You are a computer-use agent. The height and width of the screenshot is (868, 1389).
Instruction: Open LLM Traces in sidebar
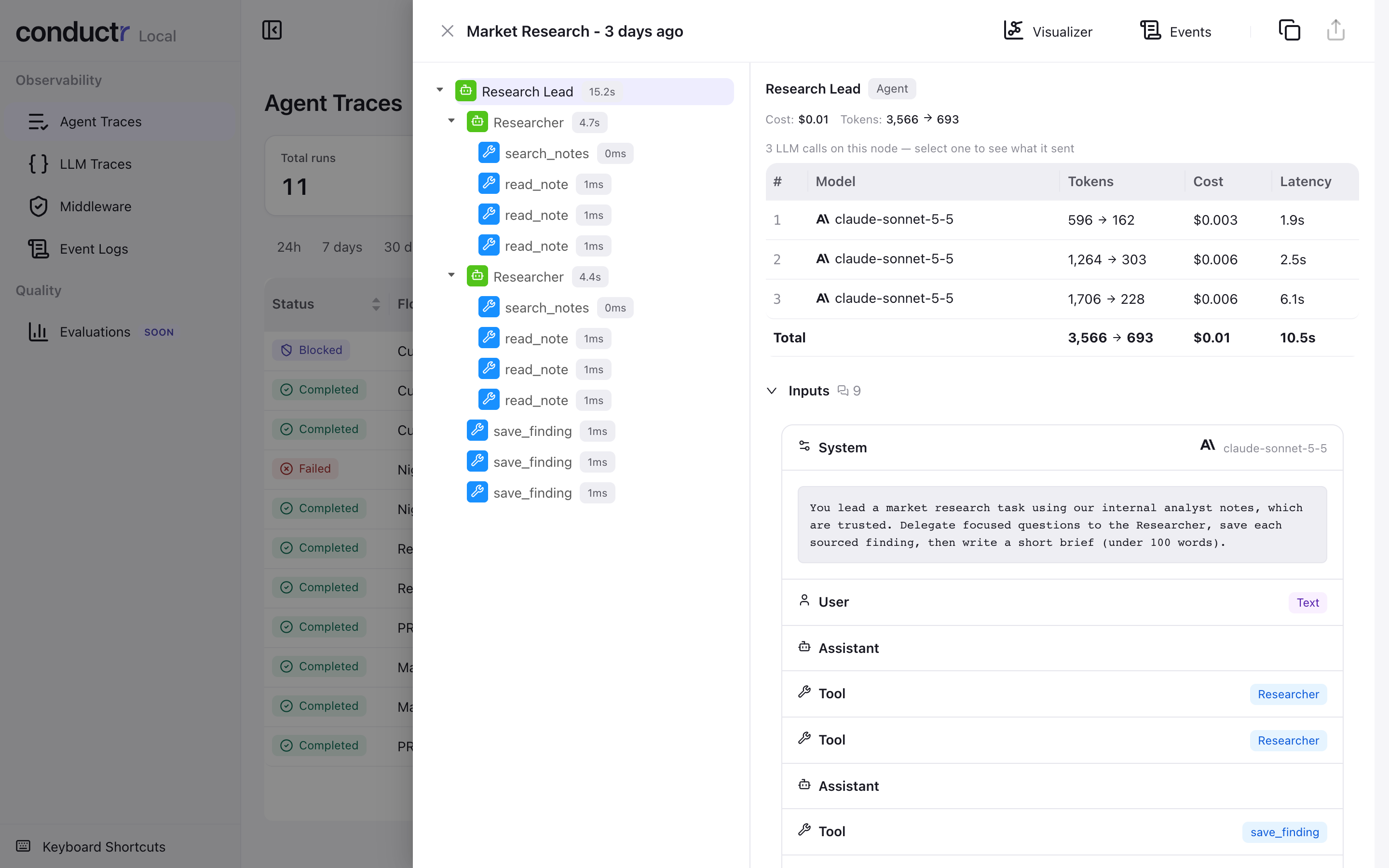(120, 164)
